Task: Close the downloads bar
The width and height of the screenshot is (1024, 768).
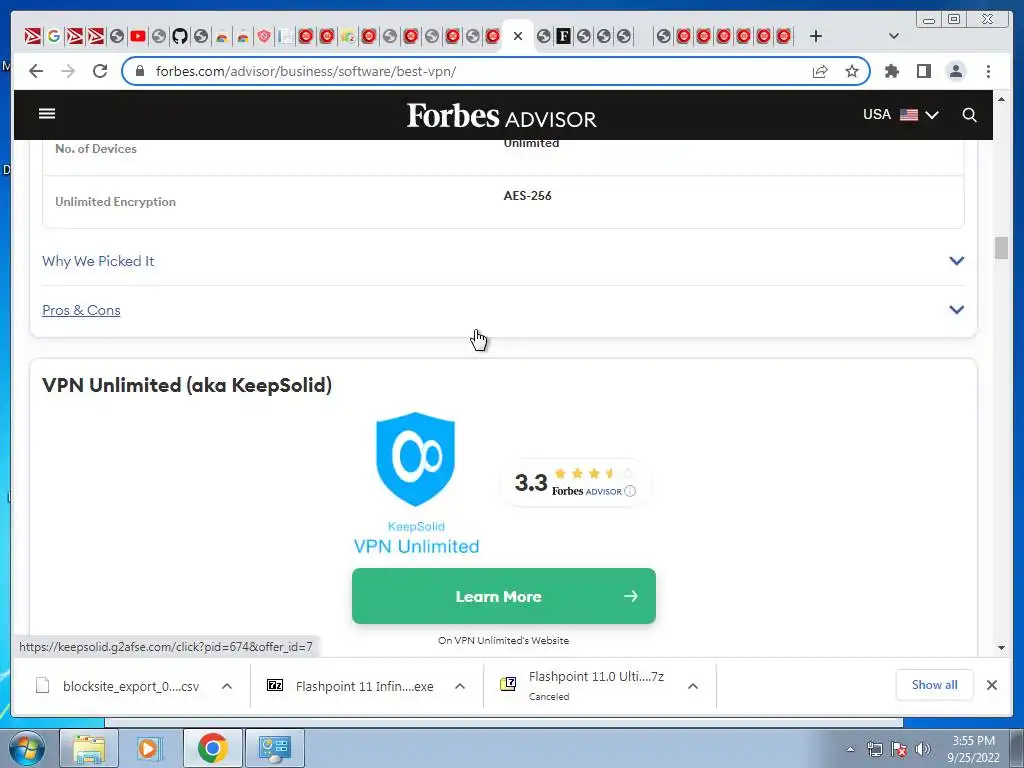Action: tap(991, 684)
